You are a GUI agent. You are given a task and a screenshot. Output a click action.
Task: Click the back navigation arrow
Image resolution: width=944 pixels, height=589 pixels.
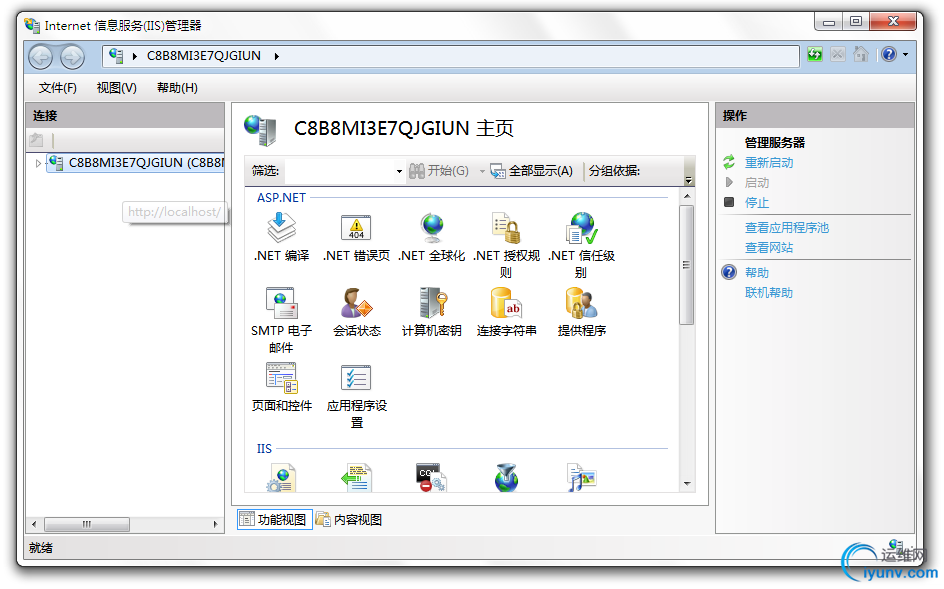click(x=41, y=57)
